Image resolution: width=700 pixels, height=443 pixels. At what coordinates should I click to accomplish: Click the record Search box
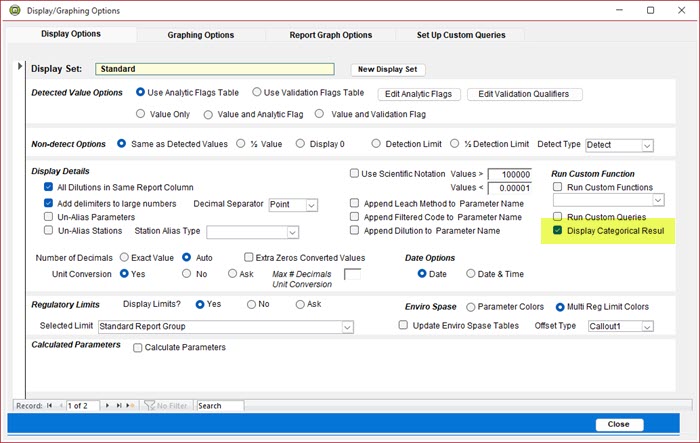[x=220, y=405]
